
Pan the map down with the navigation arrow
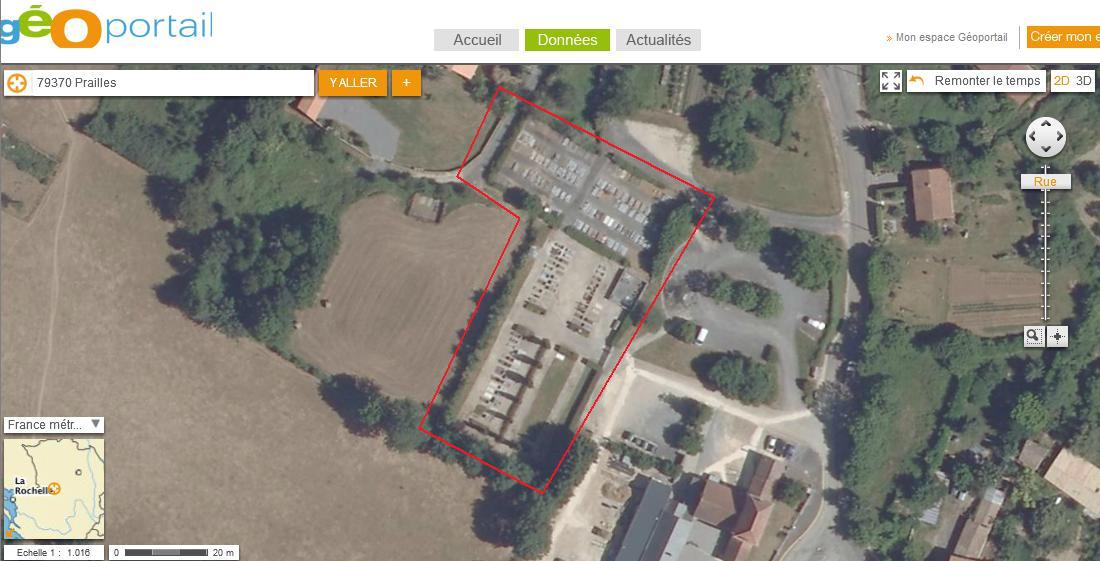[x=1046, y=149]
